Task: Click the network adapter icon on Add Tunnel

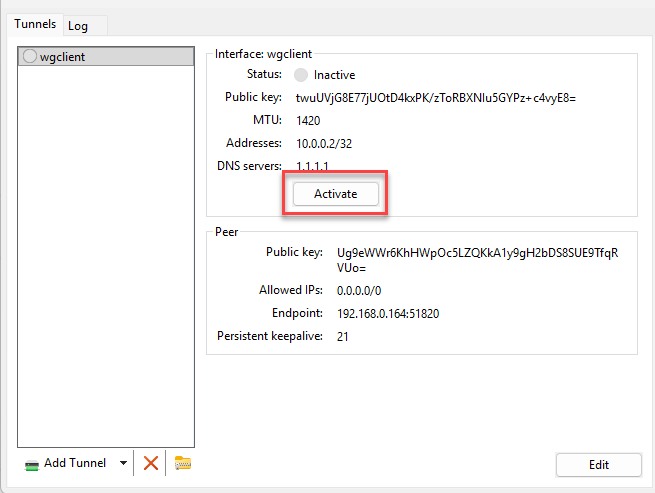Action: [x=32, y=464]
